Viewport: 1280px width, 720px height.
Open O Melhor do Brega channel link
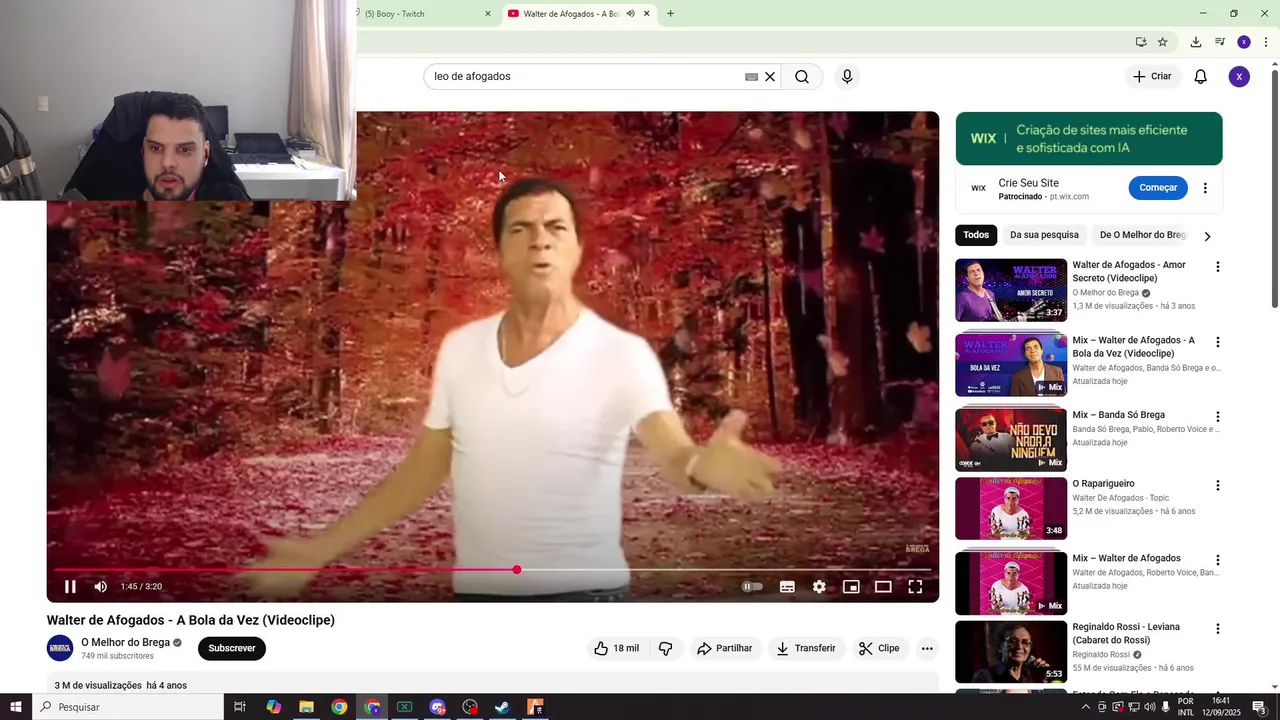125,642
